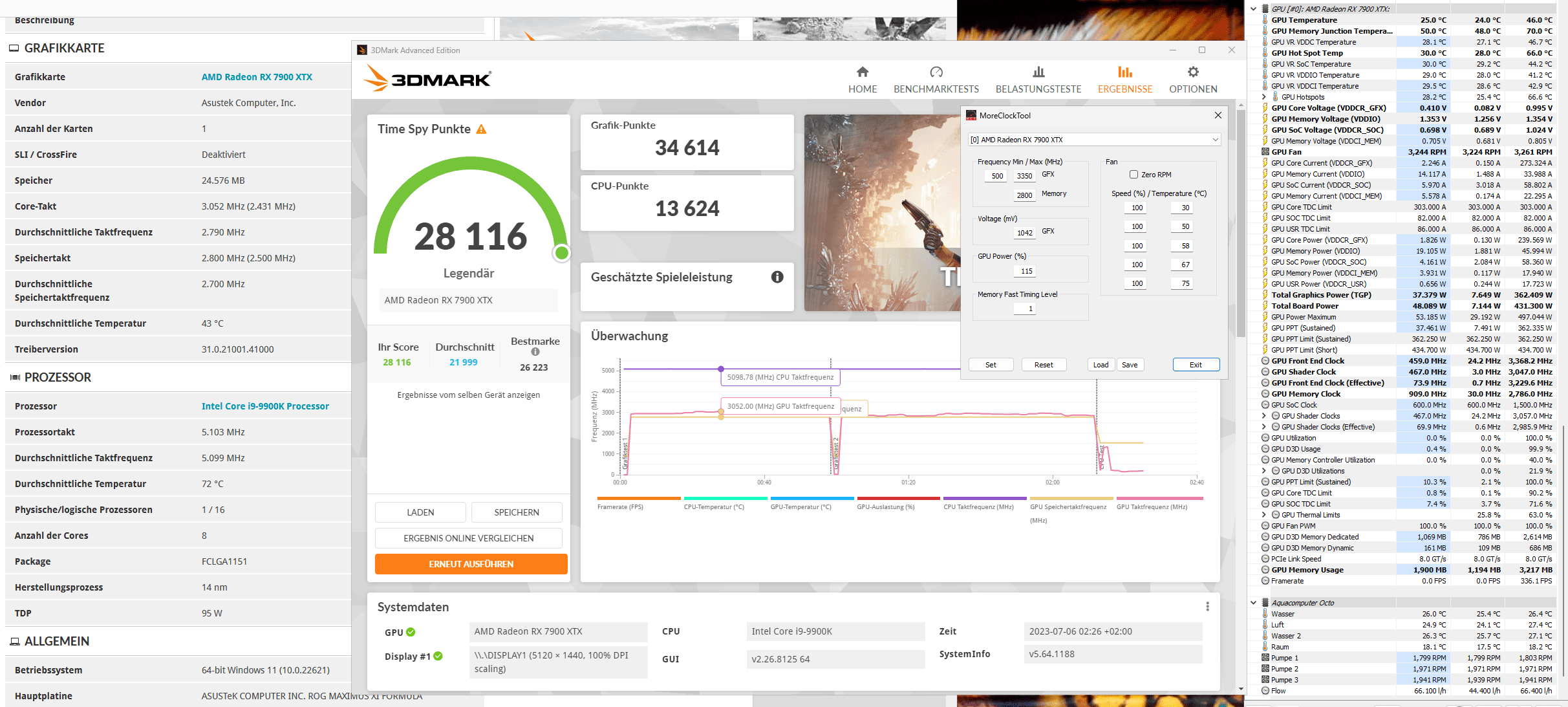Select the ERGEBNISSE tab

tap(1124, 80)
